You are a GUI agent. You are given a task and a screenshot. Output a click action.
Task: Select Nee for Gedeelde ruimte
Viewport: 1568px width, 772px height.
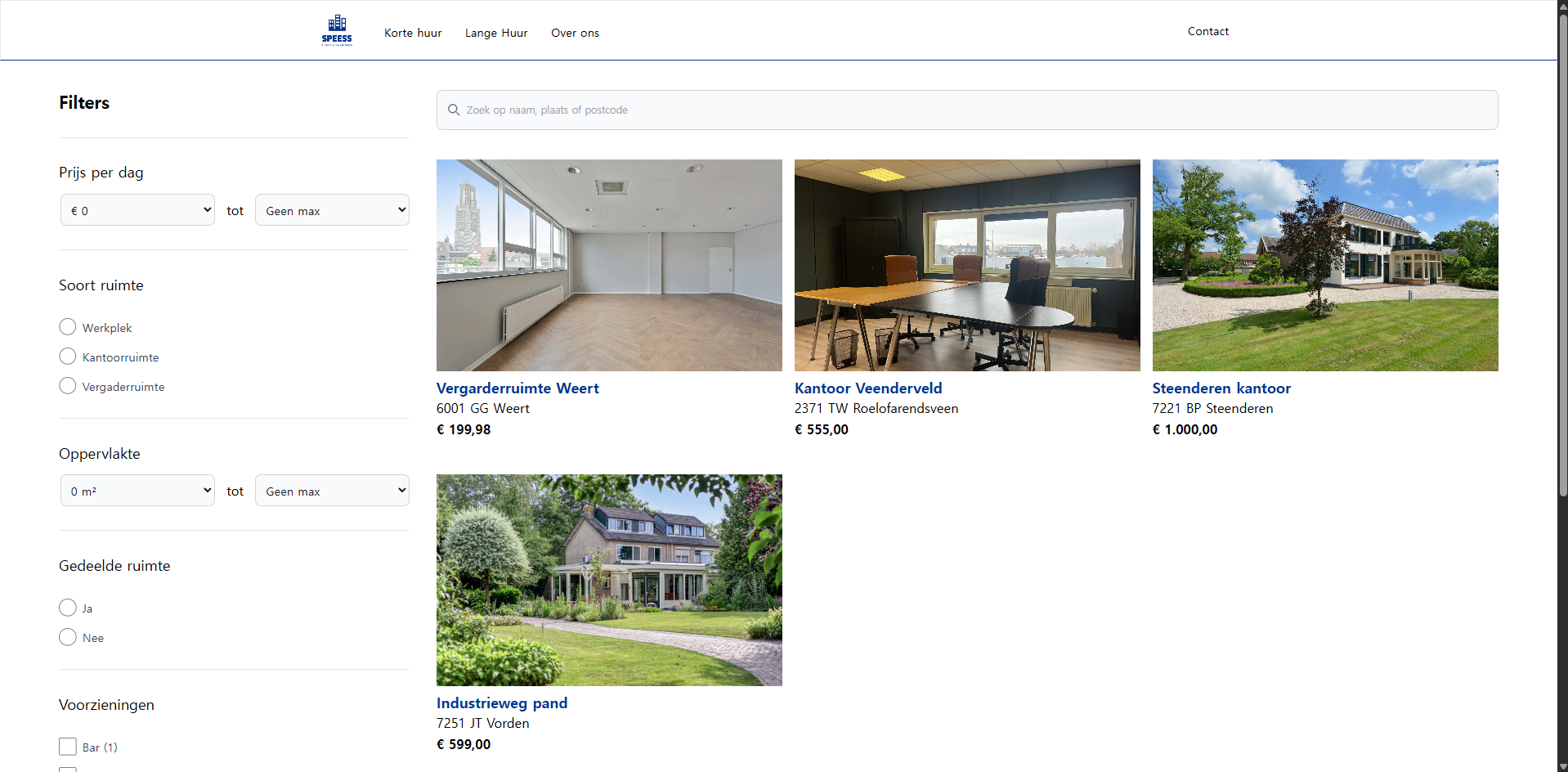[68, 637]
